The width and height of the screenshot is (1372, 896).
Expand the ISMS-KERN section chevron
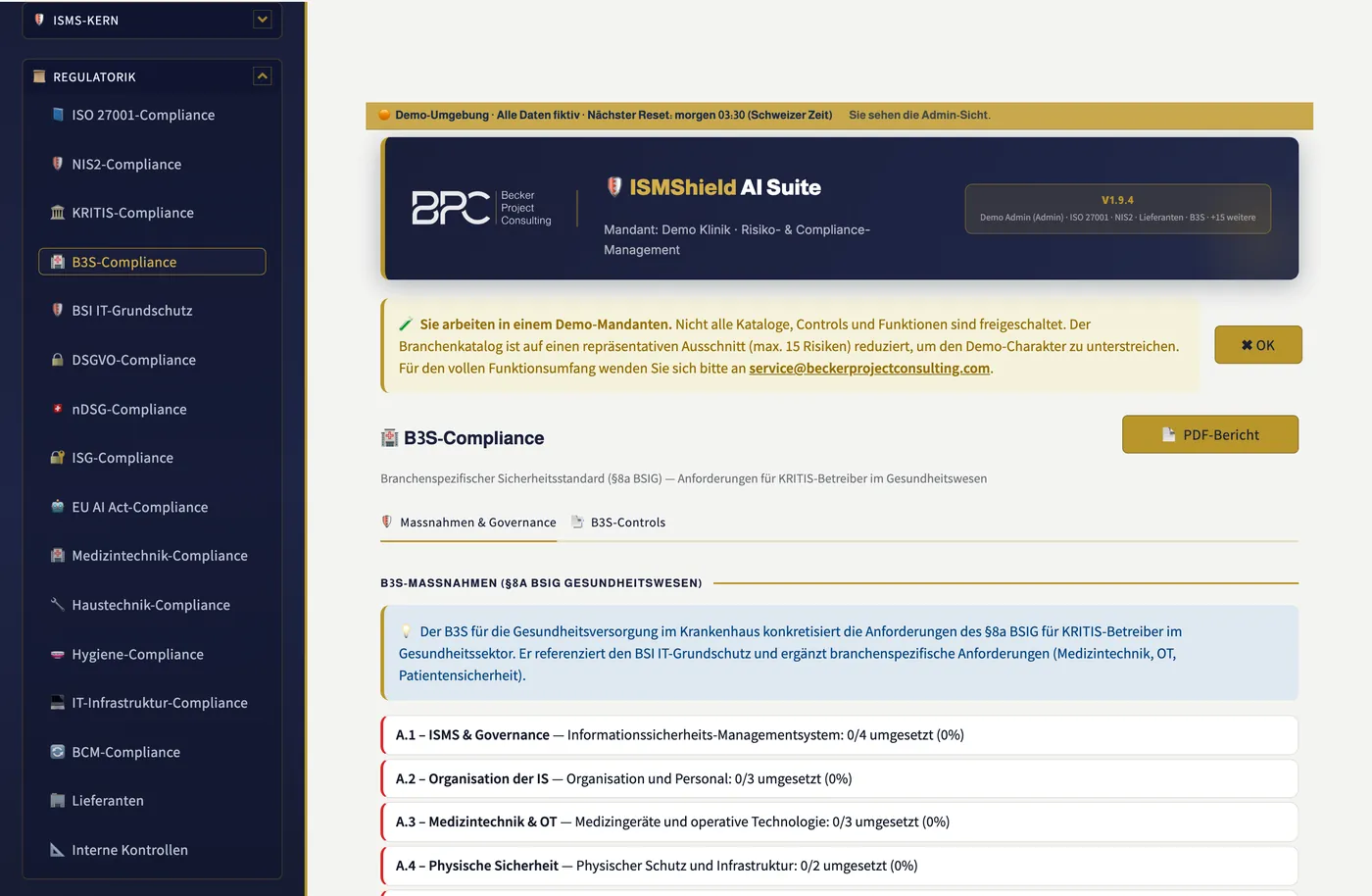[x=263, y=20]
